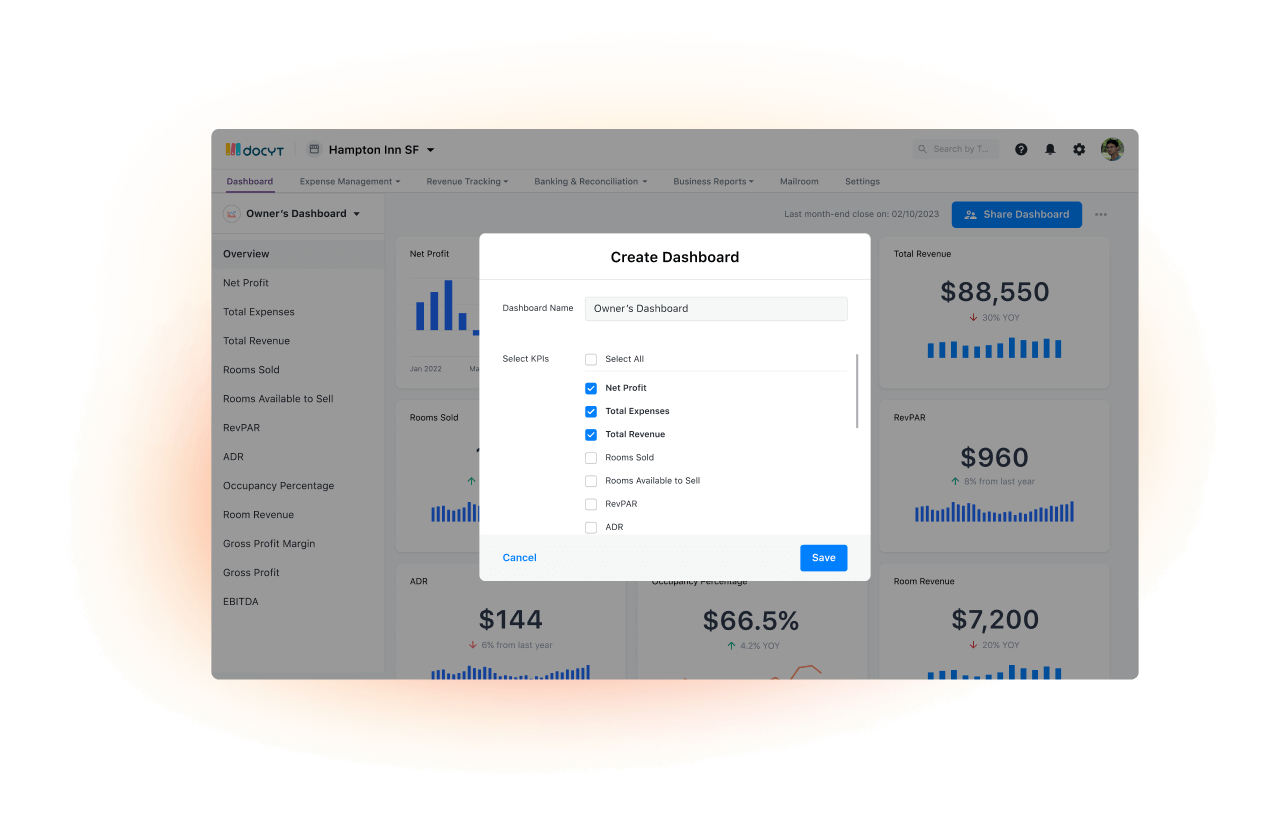Click the three-dot more options icon
The image size is (1283, 813).
[x=1101, y=214]
